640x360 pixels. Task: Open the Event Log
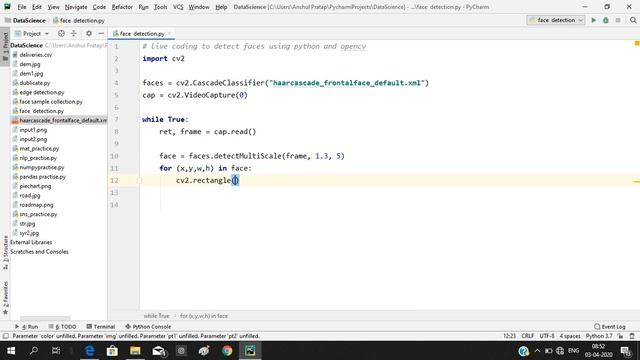point(610,327)
